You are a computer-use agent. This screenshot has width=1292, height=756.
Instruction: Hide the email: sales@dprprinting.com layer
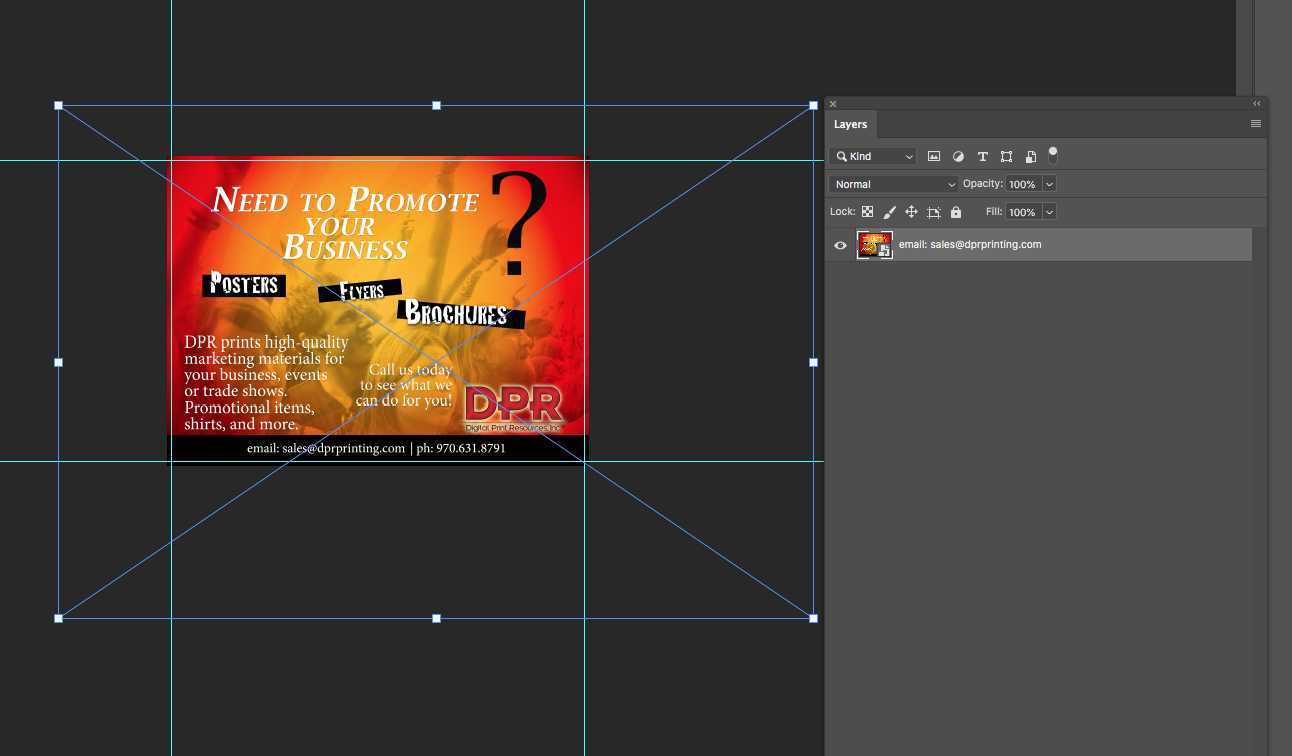pyautogui.click(x=840, y=245)
